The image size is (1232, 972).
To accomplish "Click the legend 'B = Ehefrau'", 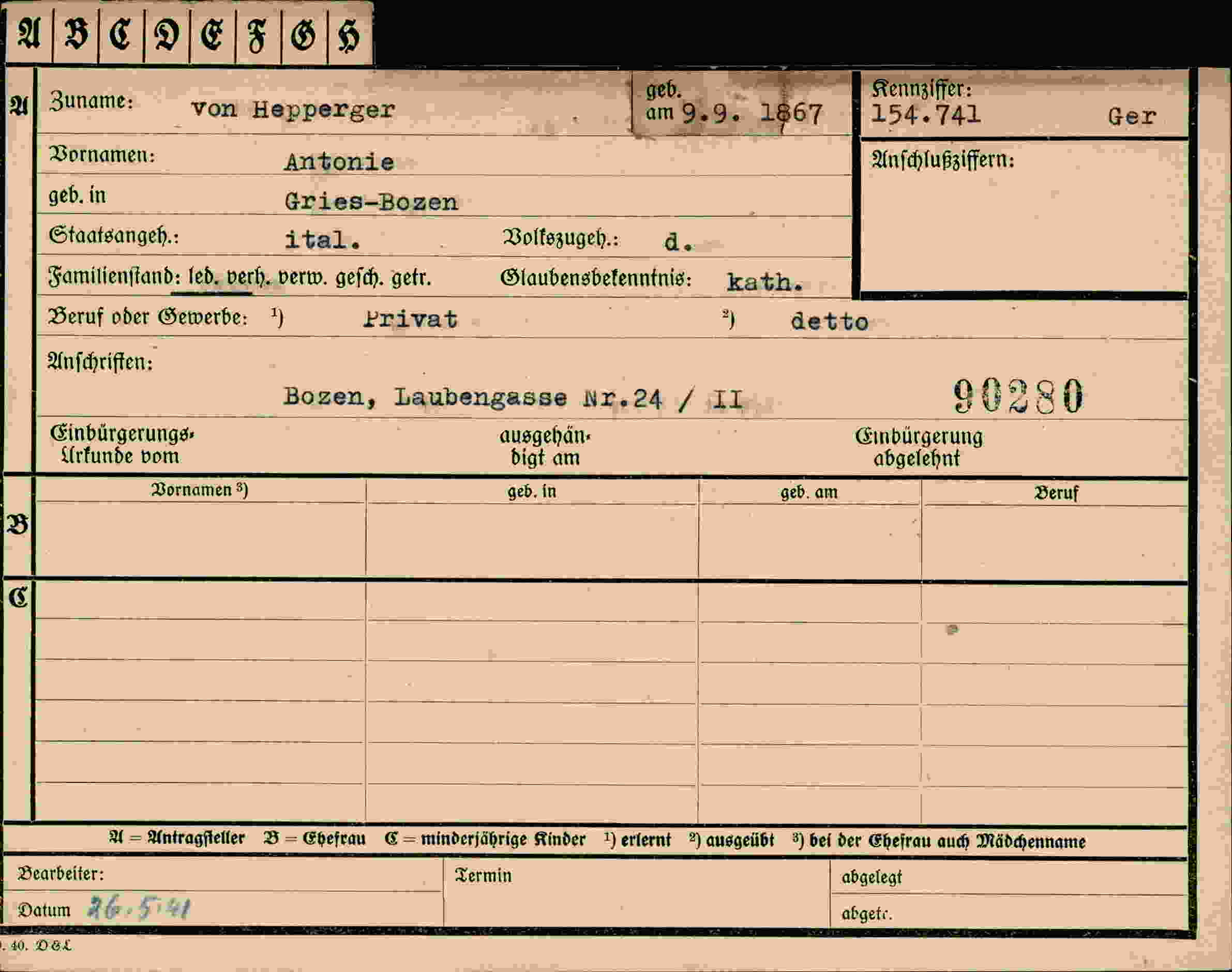I will 315,839.
